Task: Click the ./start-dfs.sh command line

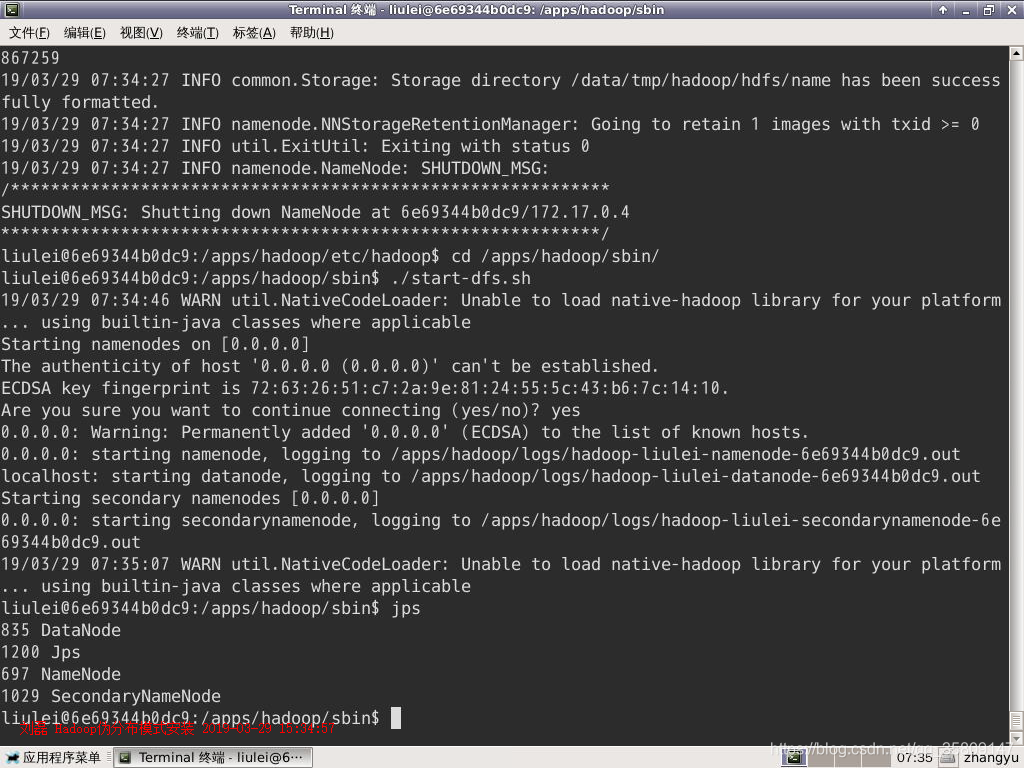Action: [266, 278]
